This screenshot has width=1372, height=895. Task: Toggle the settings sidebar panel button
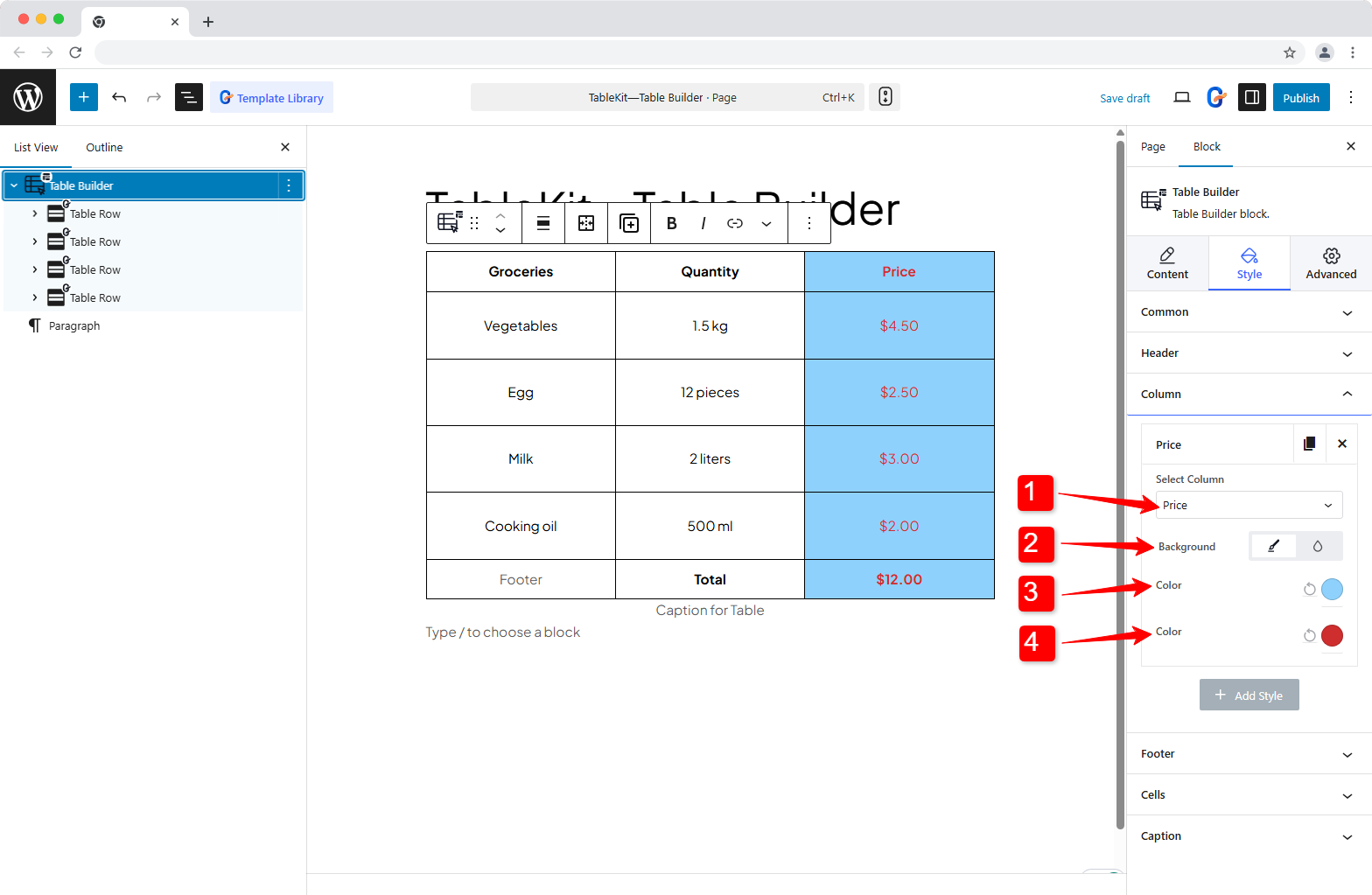point(1252,97)
